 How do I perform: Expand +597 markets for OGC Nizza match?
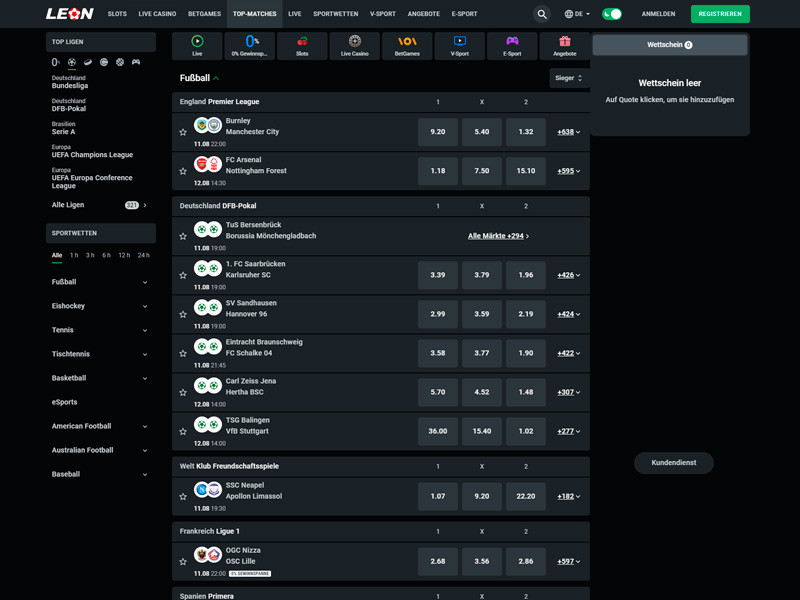pos(568,561)
